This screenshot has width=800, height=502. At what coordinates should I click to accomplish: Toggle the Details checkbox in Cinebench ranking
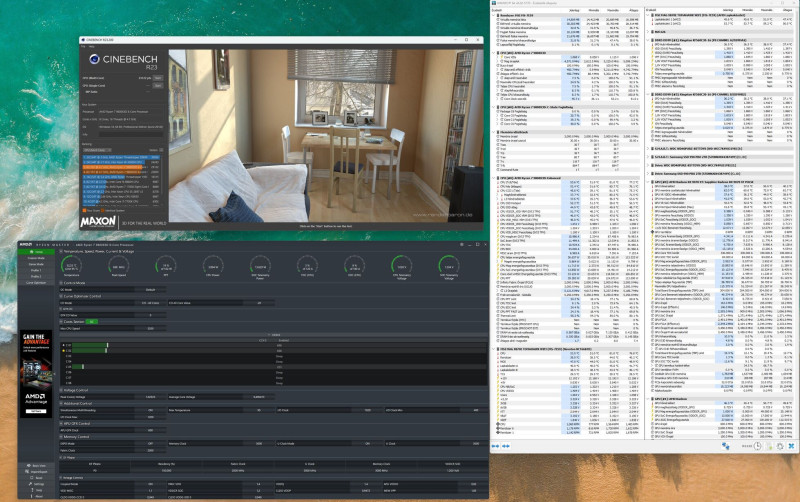coord(161,150)
